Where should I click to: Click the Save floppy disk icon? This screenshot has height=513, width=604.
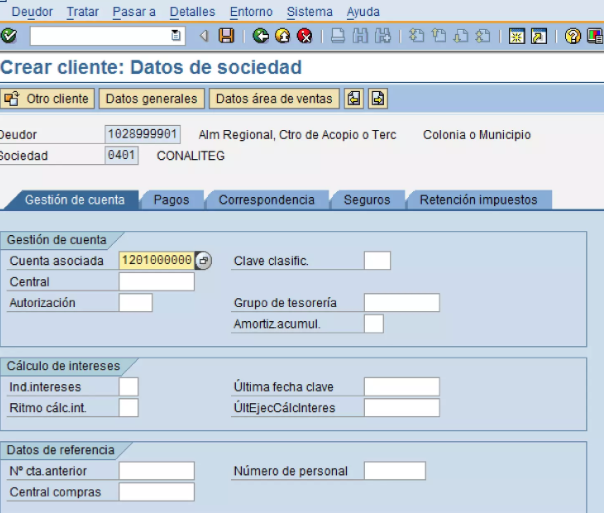coord(226,36)
